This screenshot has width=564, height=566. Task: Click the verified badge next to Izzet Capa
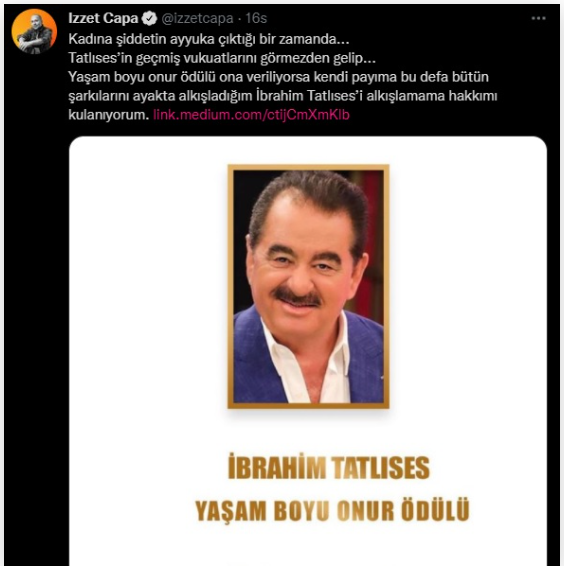pyautogui.click(x=149, y=18)
